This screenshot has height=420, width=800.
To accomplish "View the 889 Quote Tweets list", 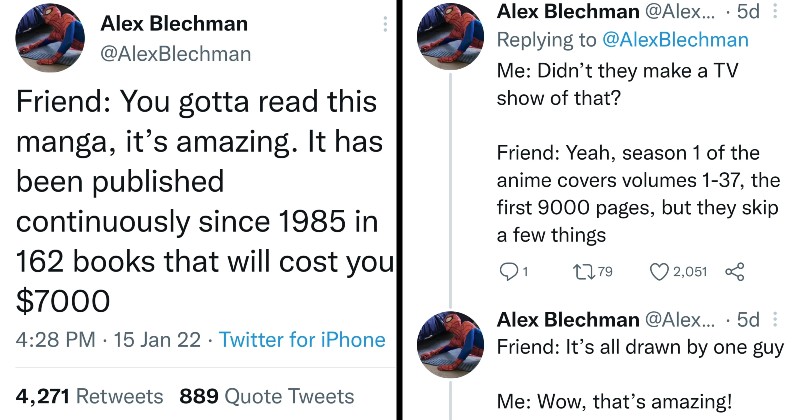I will [x=266, y=396].
